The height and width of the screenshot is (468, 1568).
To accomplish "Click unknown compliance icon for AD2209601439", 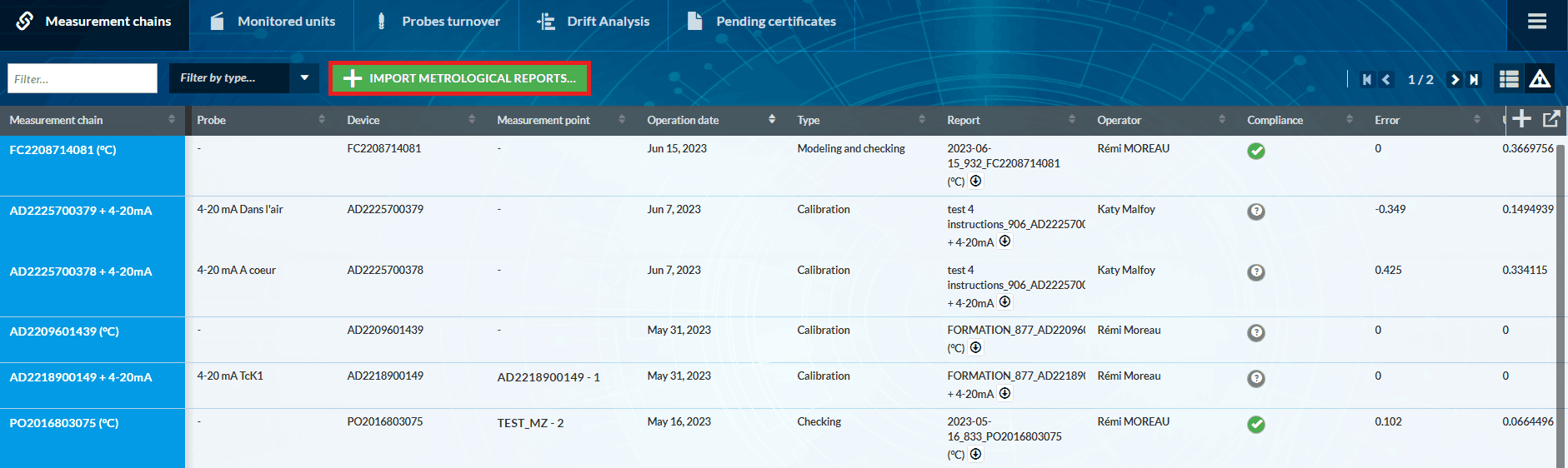I will [x=1256, y=332].
